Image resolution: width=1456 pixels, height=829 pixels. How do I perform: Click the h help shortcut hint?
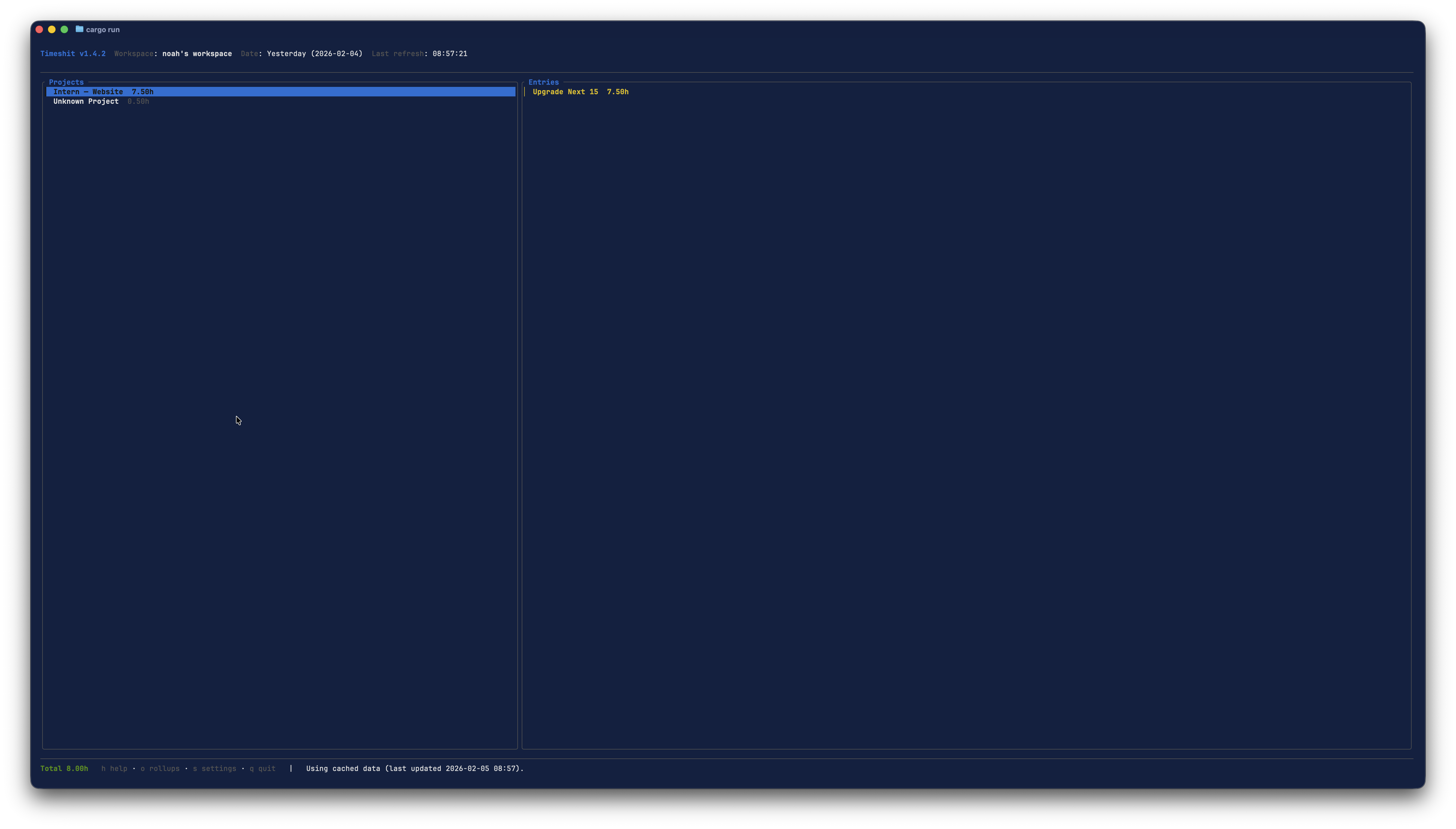pos(114,768)
